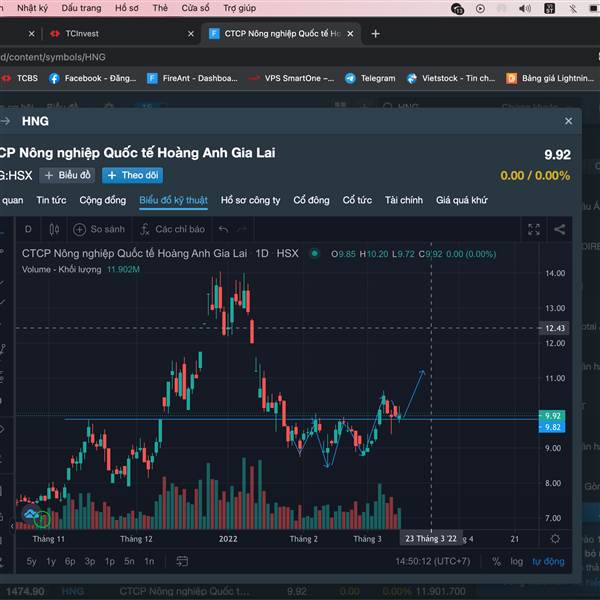Image resolution: width=600 pixels, height=600 pixels.
Task: Click the address bar URL
Action: [53, 57]
